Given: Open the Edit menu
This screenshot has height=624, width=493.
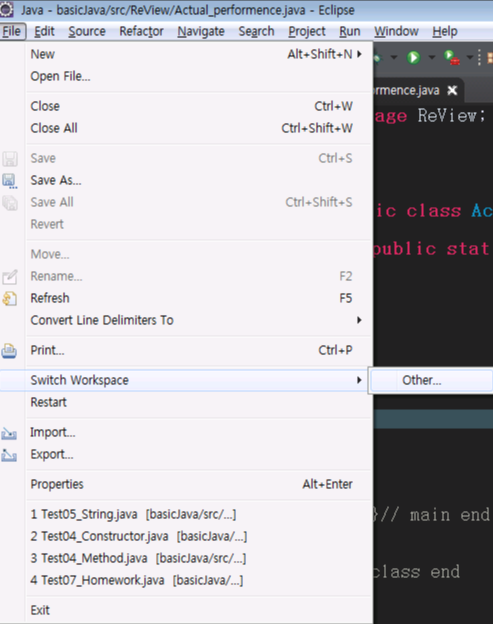Looking at the screenshot, I should 44,31.
